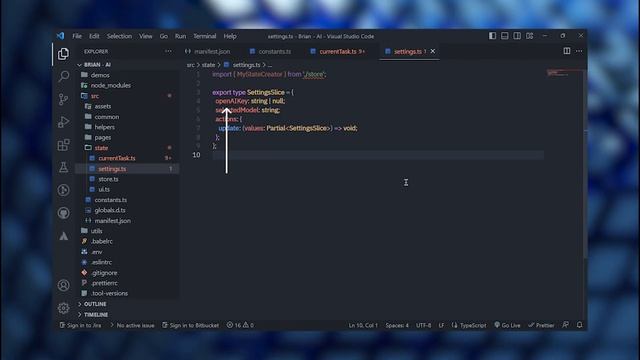640x360 pixels.
Task: Click Spaces: 4 indentation setting
Action: [x=397, y=325]
